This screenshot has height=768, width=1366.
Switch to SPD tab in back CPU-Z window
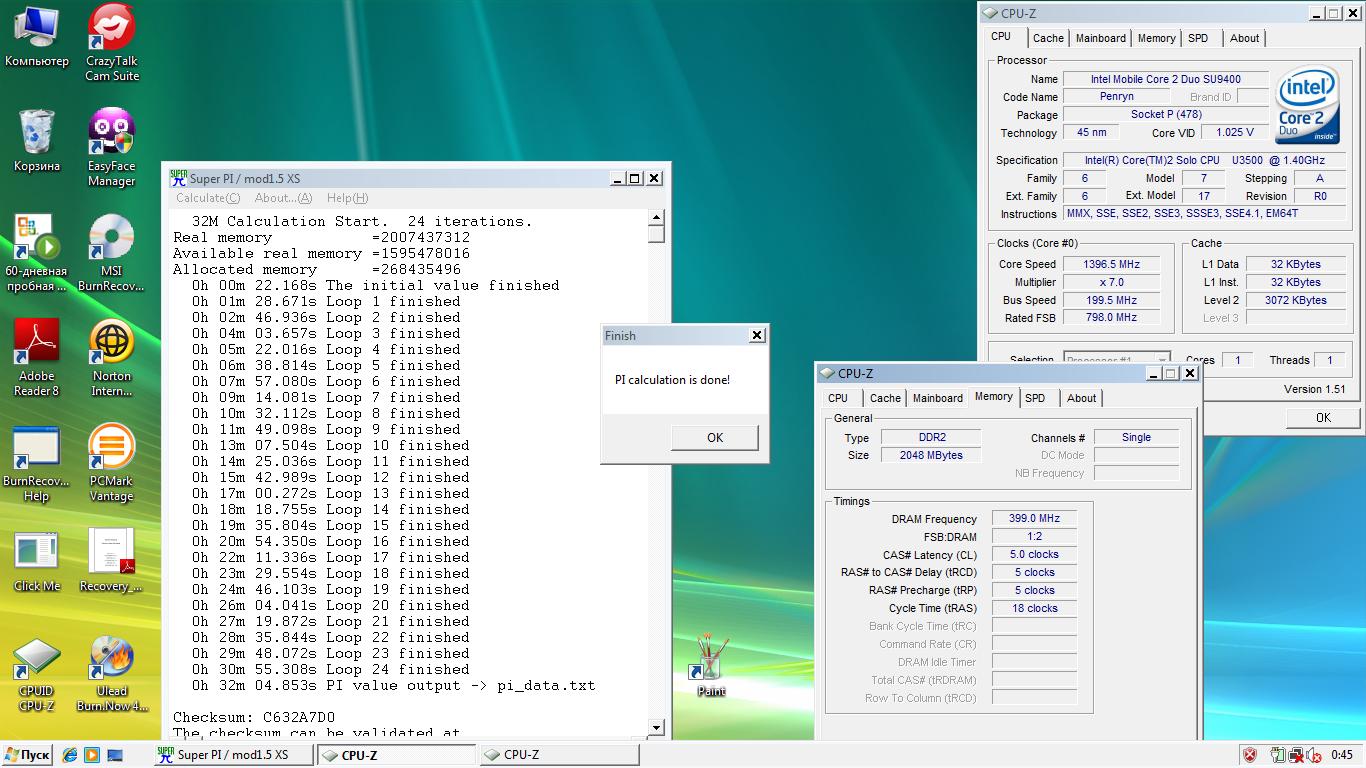click(1198, 38)
